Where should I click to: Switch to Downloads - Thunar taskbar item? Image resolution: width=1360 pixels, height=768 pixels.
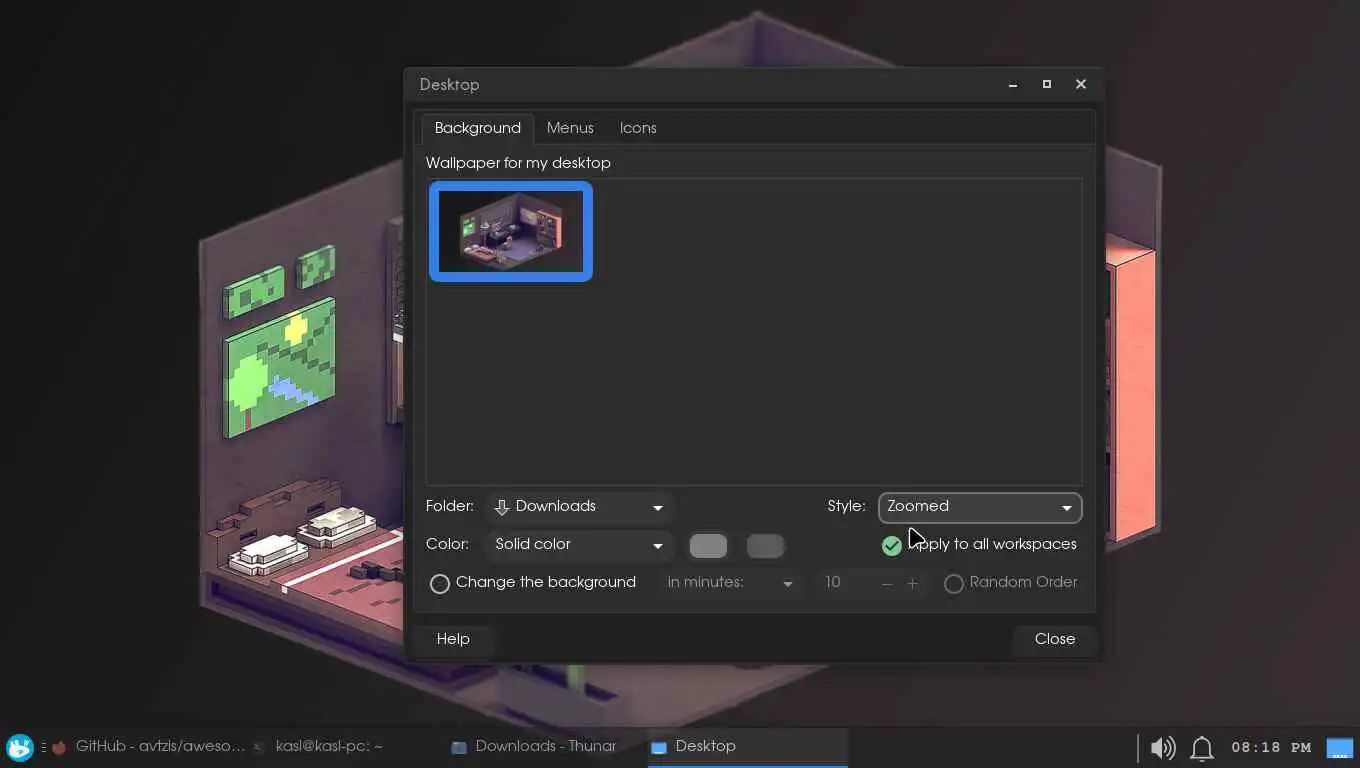[534, 746]
